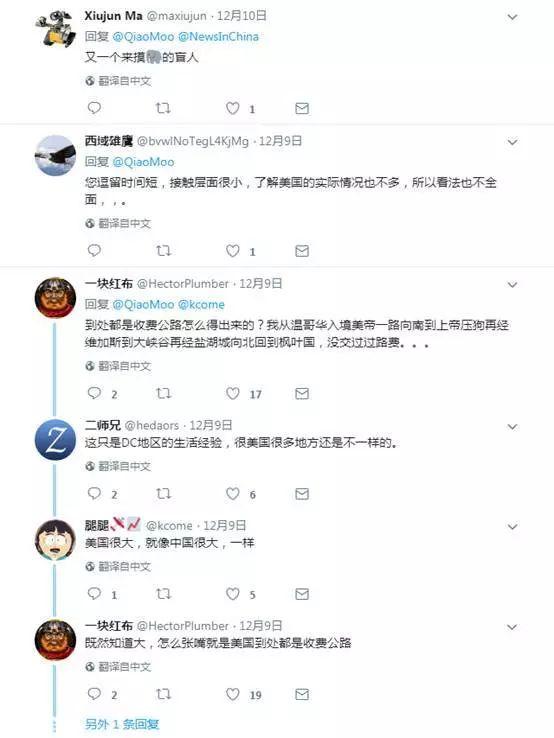
Task: Open eagle avatar of 西域雄鹰
Action: (x=56, y=155)
